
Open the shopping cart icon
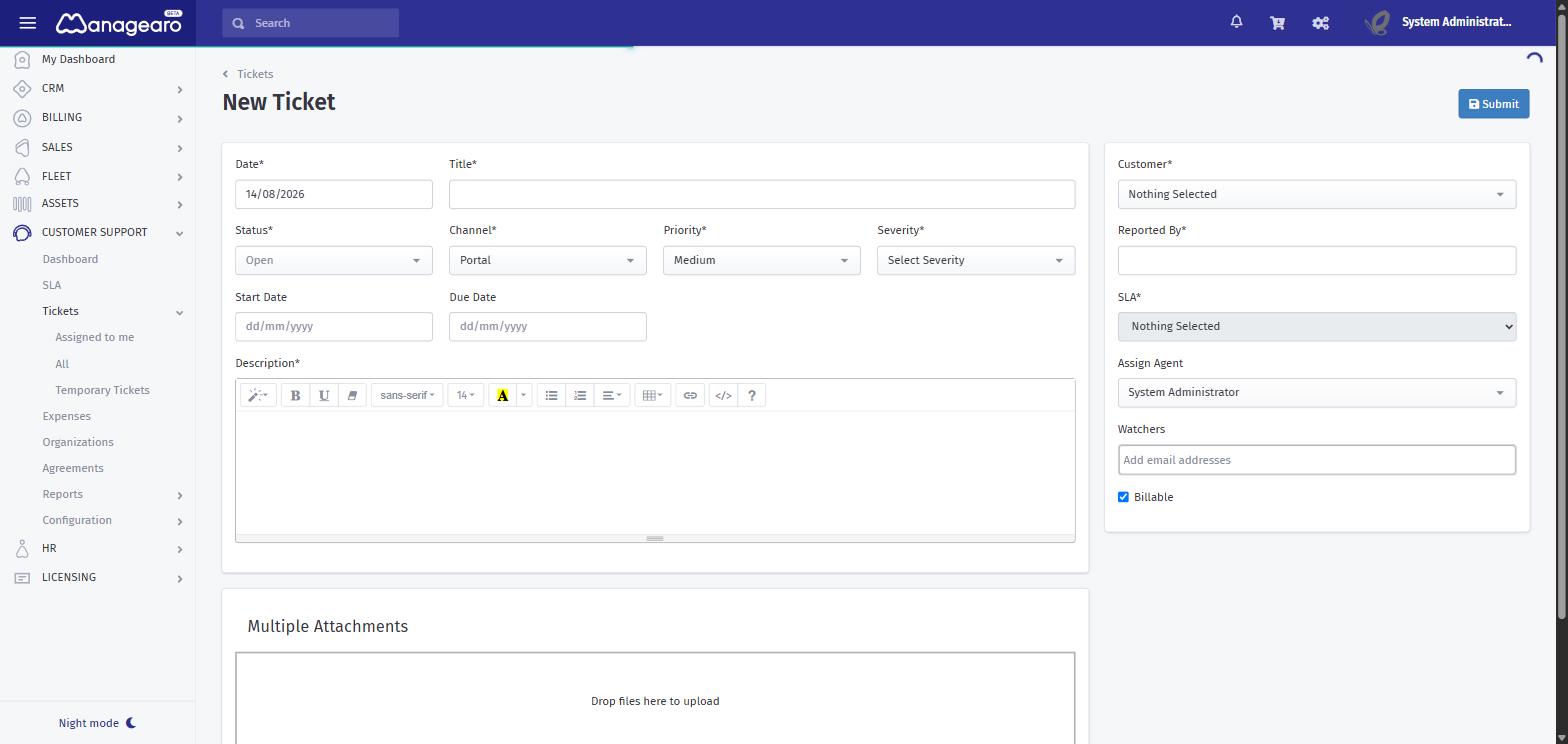(1277, 23)
